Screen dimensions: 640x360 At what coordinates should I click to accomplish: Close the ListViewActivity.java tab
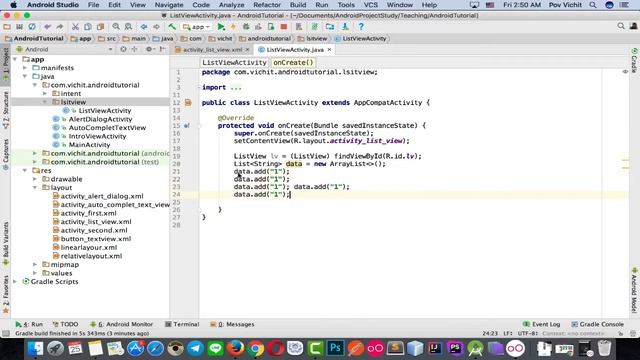point(329,49)
